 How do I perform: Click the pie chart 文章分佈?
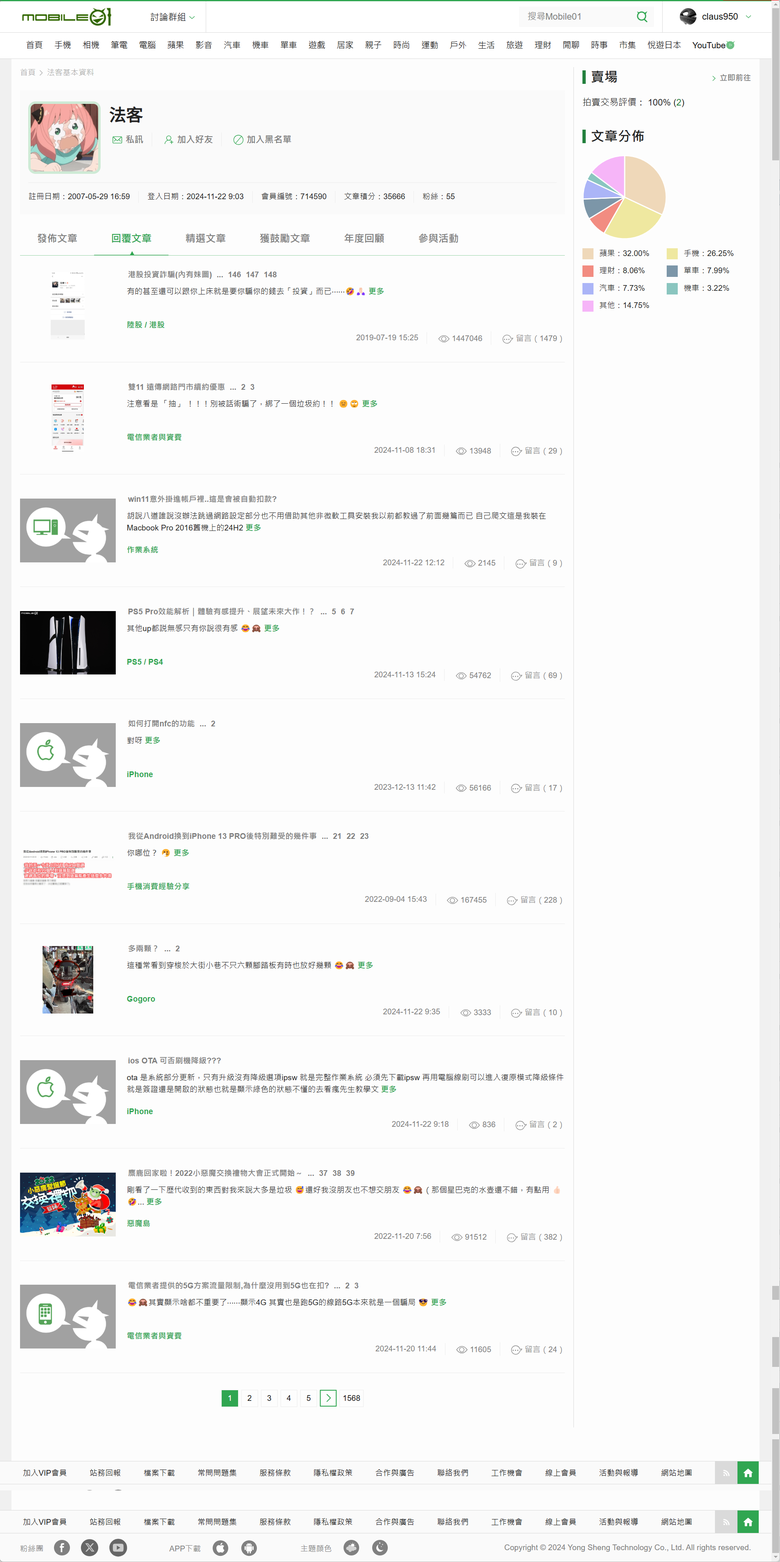[624, 197]
